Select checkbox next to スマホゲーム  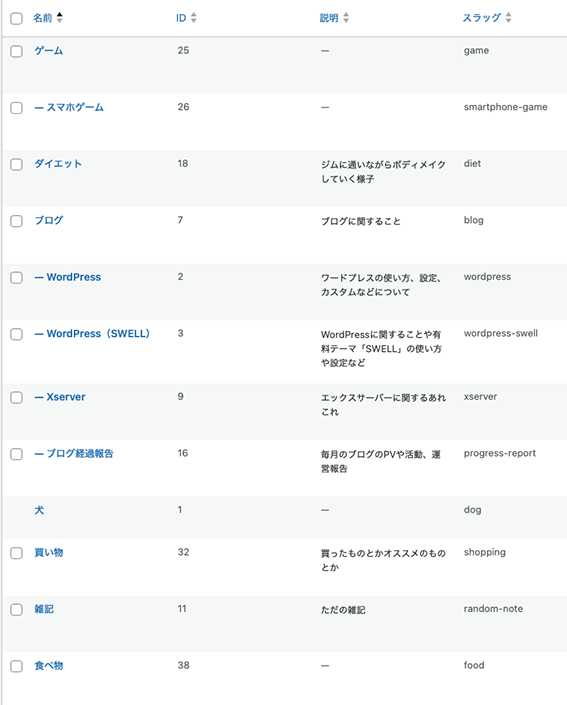coord(17,107)
